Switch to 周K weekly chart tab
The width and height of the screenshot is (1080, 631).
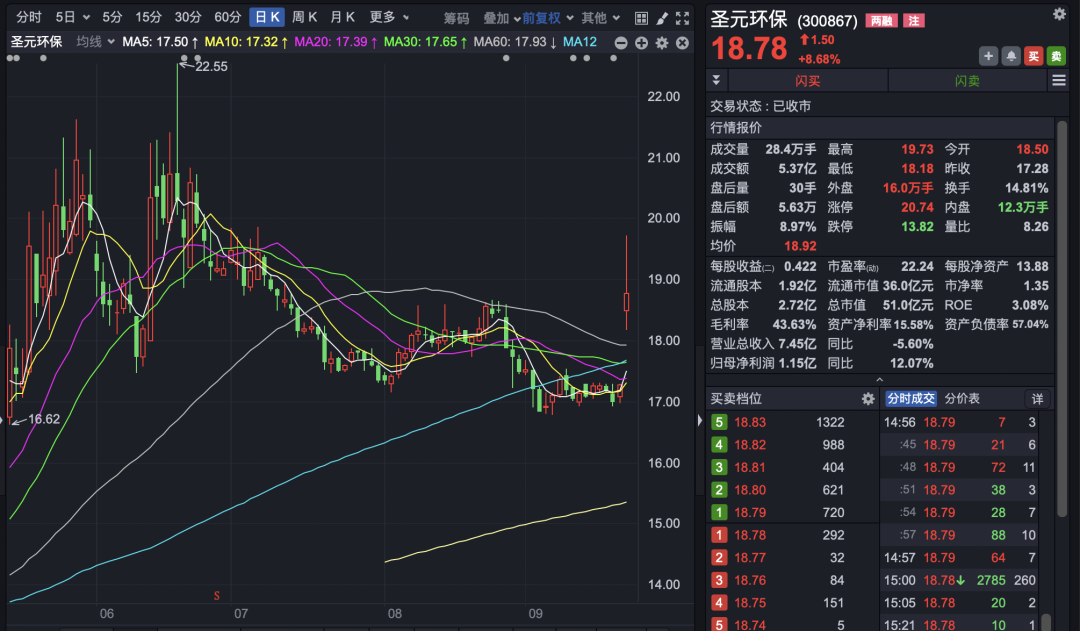(304, 17)
